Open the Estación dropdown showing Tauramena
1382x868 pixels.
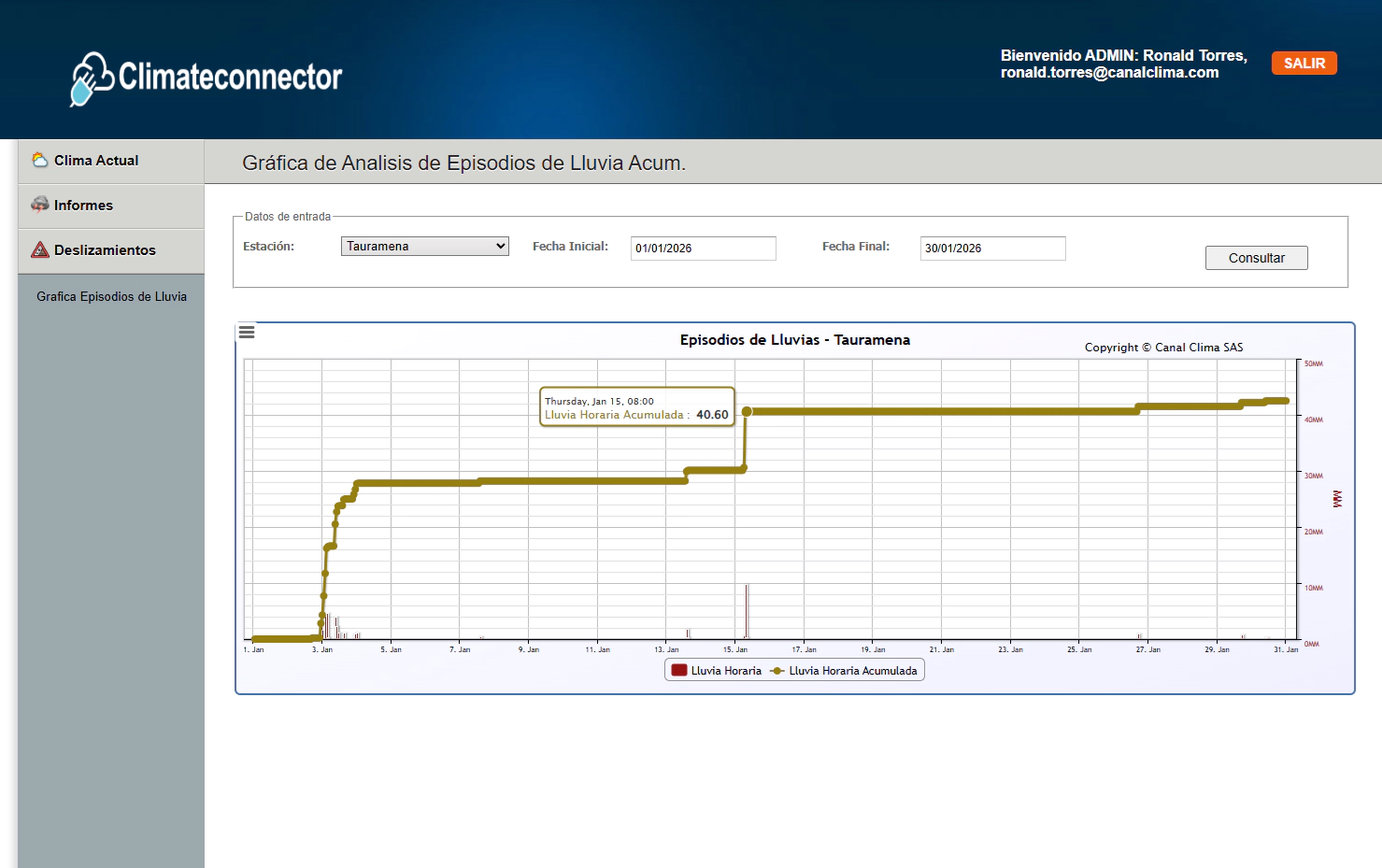coord(424,247)
